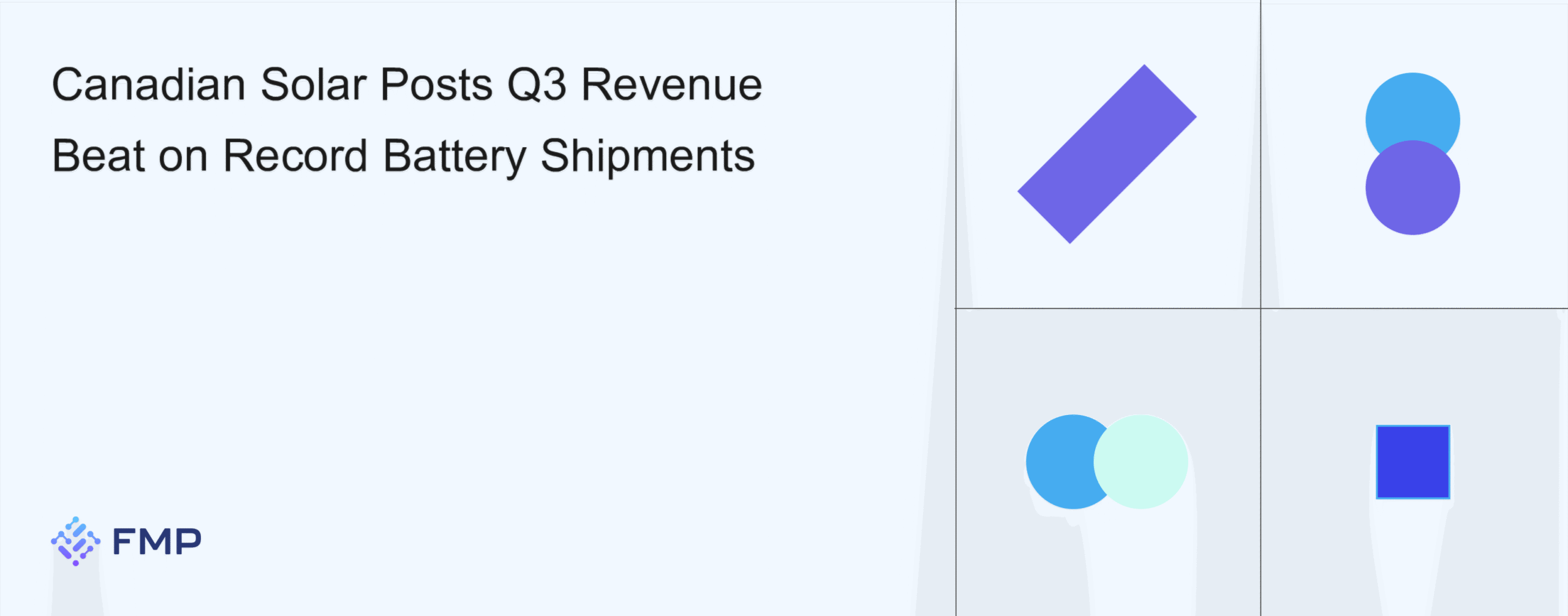Click the word "Beat" in the headline
This screenshot has height=616, width=1568.
(99, 156)
